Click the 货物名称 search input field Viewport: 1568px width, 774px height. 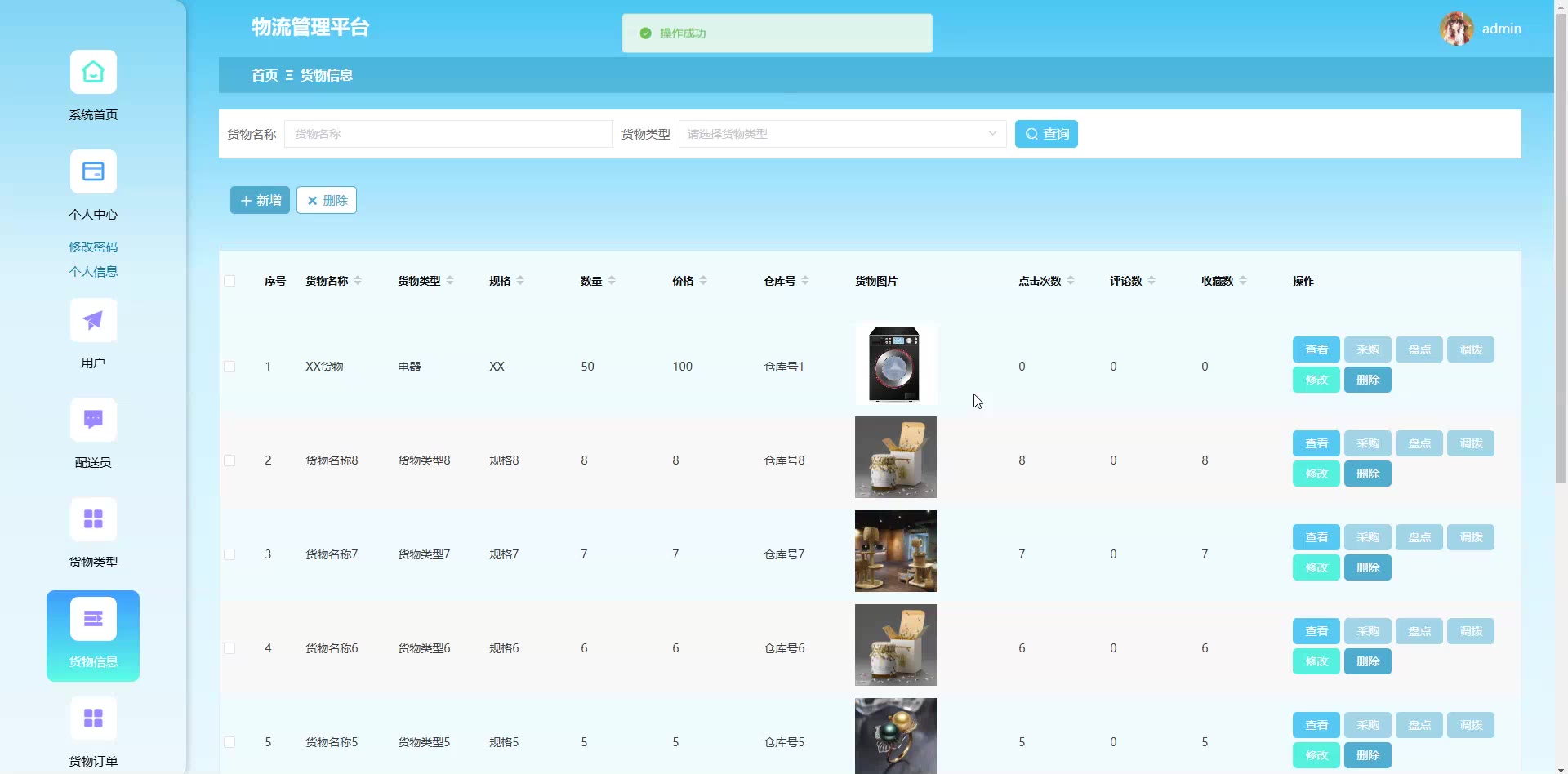click(448, 134)
